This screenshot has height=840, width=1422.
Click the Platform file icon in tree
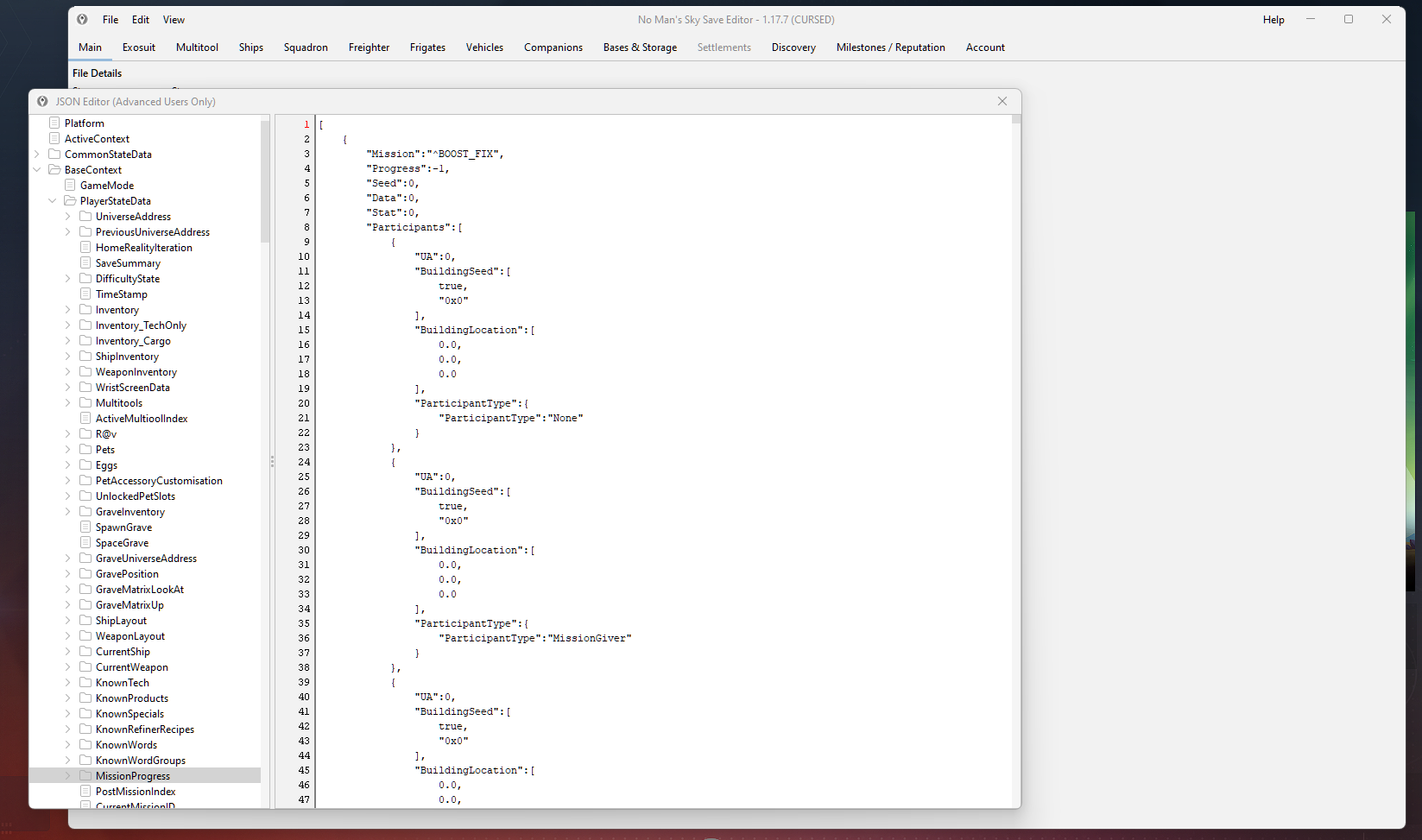(x=54, y=123)
